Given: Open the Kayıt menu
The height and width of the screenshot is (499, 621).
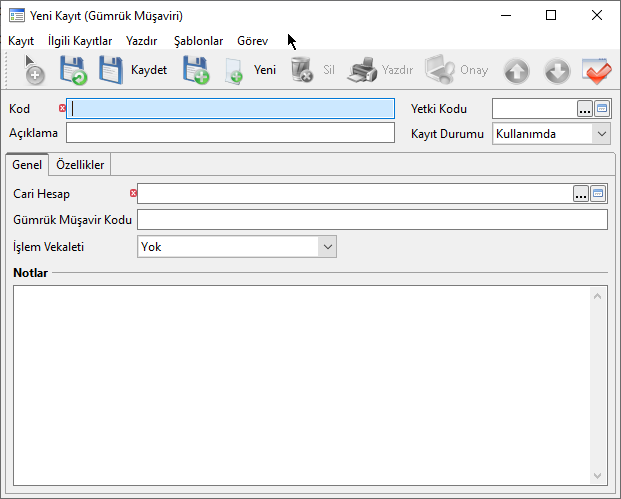Looking at the screenshot, I should (21, 41).
